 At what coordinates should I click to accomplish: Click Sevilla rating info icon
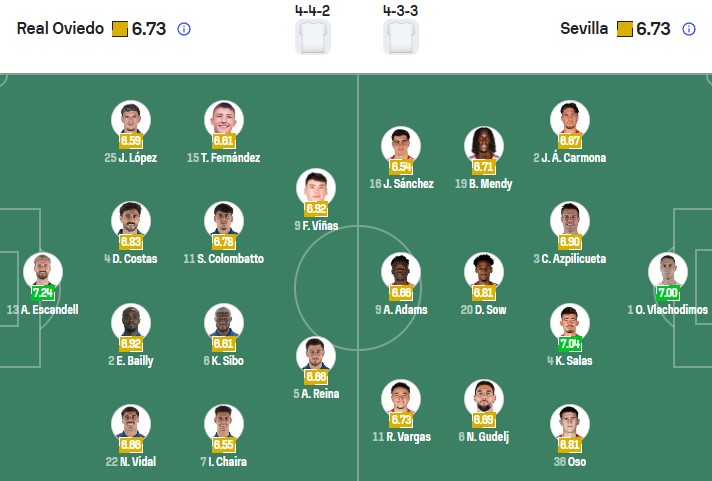688,29
